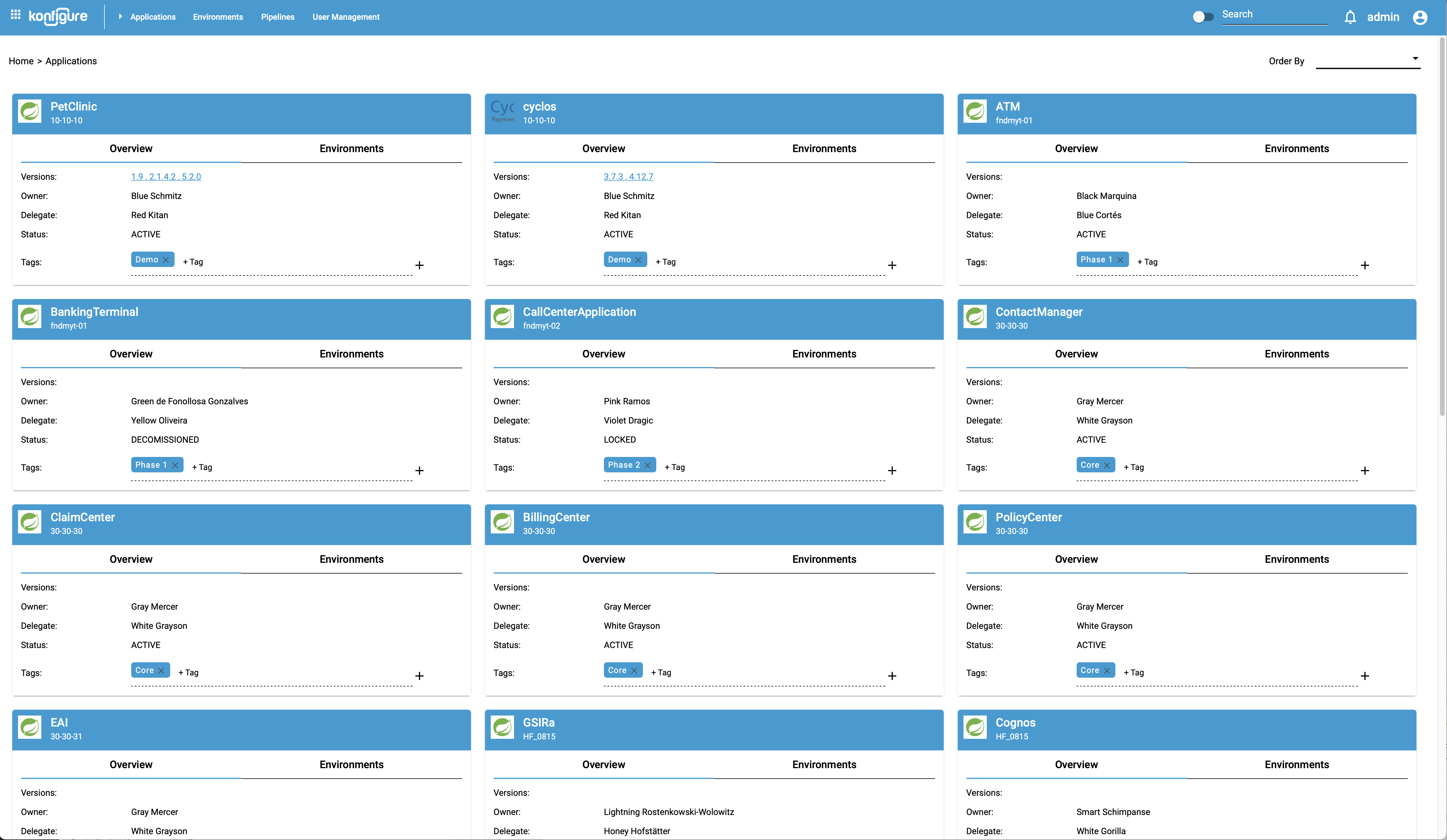The height and width of the screenshot is (840, 1447).
Task: Click the BankingTerminal app icon
Action: [x=30, y=316]
